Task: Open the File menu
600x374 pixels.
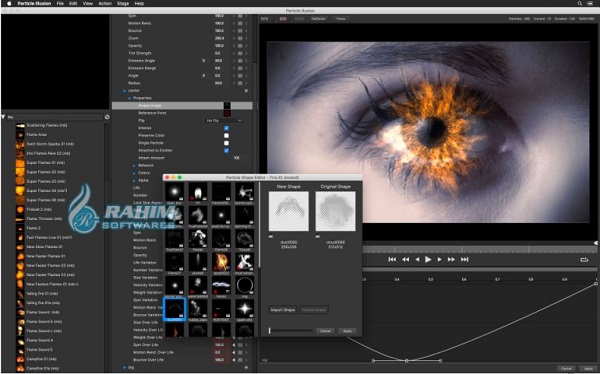Action: (x=60, y=3)
